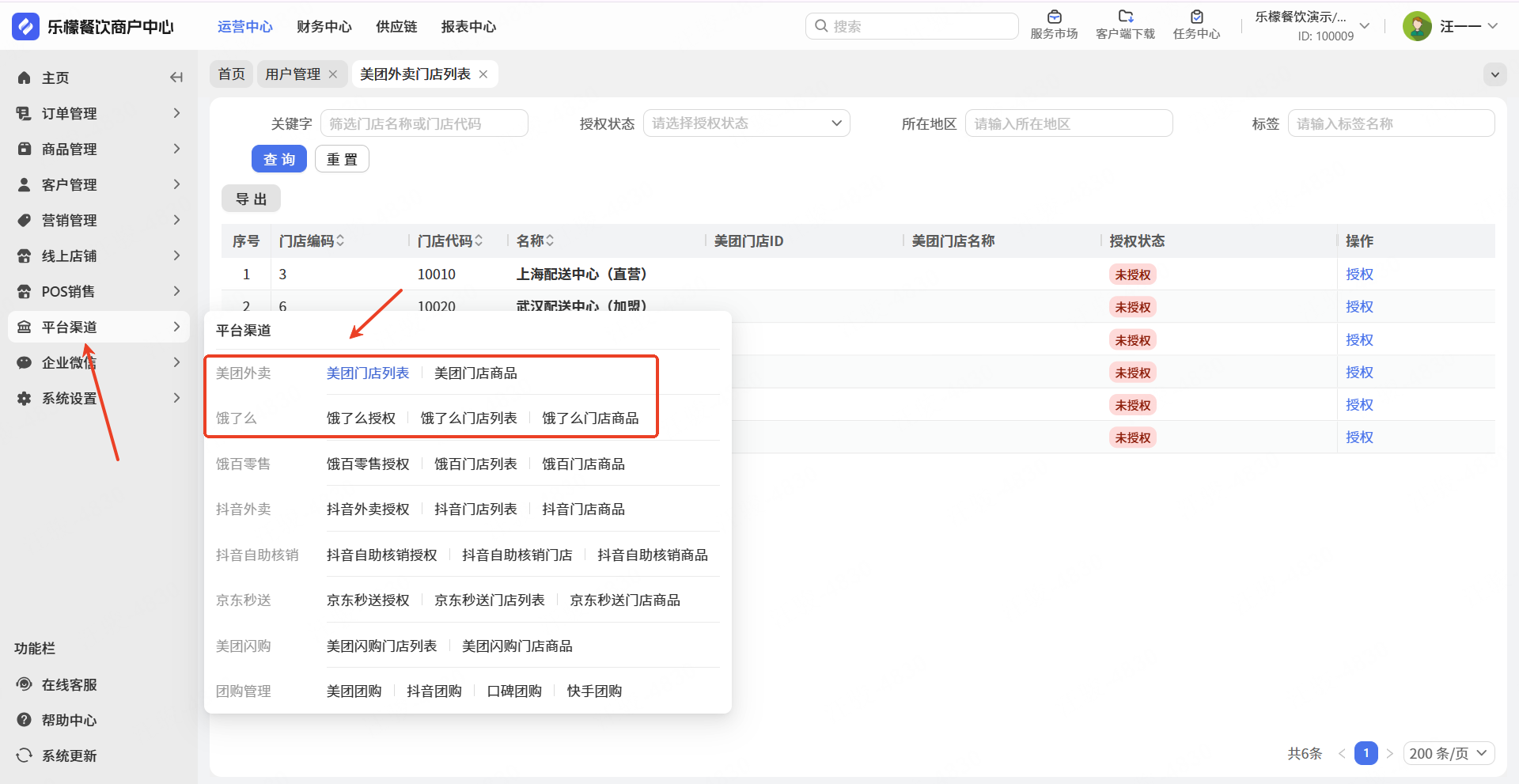This screenshot has width=1519, height=784.
Task: Click the user avatar 汪一一
Action: tap(1417, 26)
